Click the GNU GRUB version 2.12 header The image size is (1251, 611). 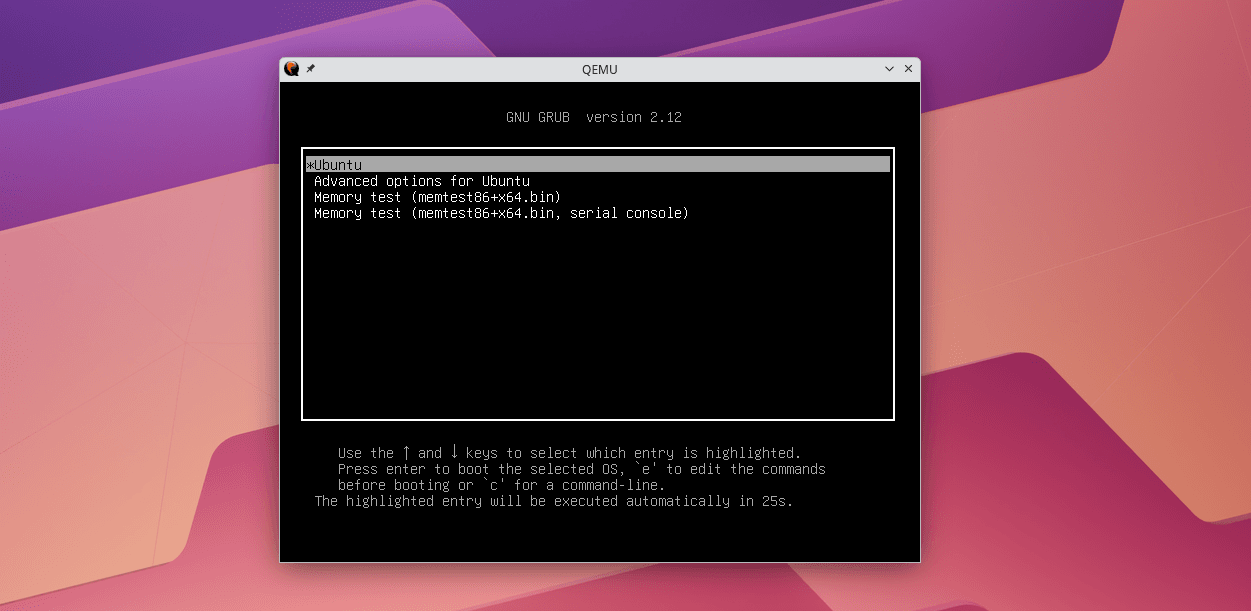click(594, 117)
